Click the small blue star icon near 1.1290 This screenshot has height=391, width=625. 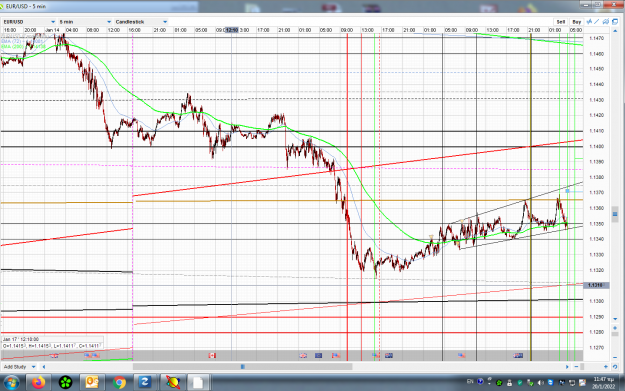point(615,328)
